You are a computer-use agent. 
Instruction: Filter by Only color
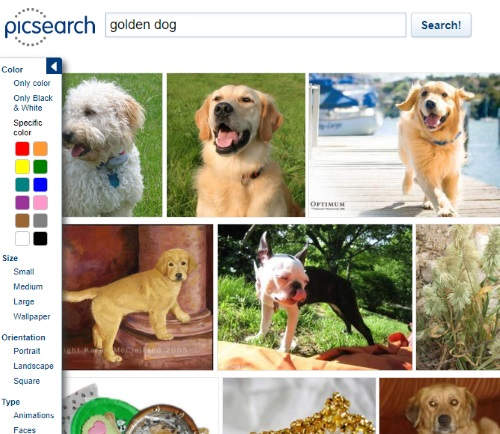click(x=32, y=83)
